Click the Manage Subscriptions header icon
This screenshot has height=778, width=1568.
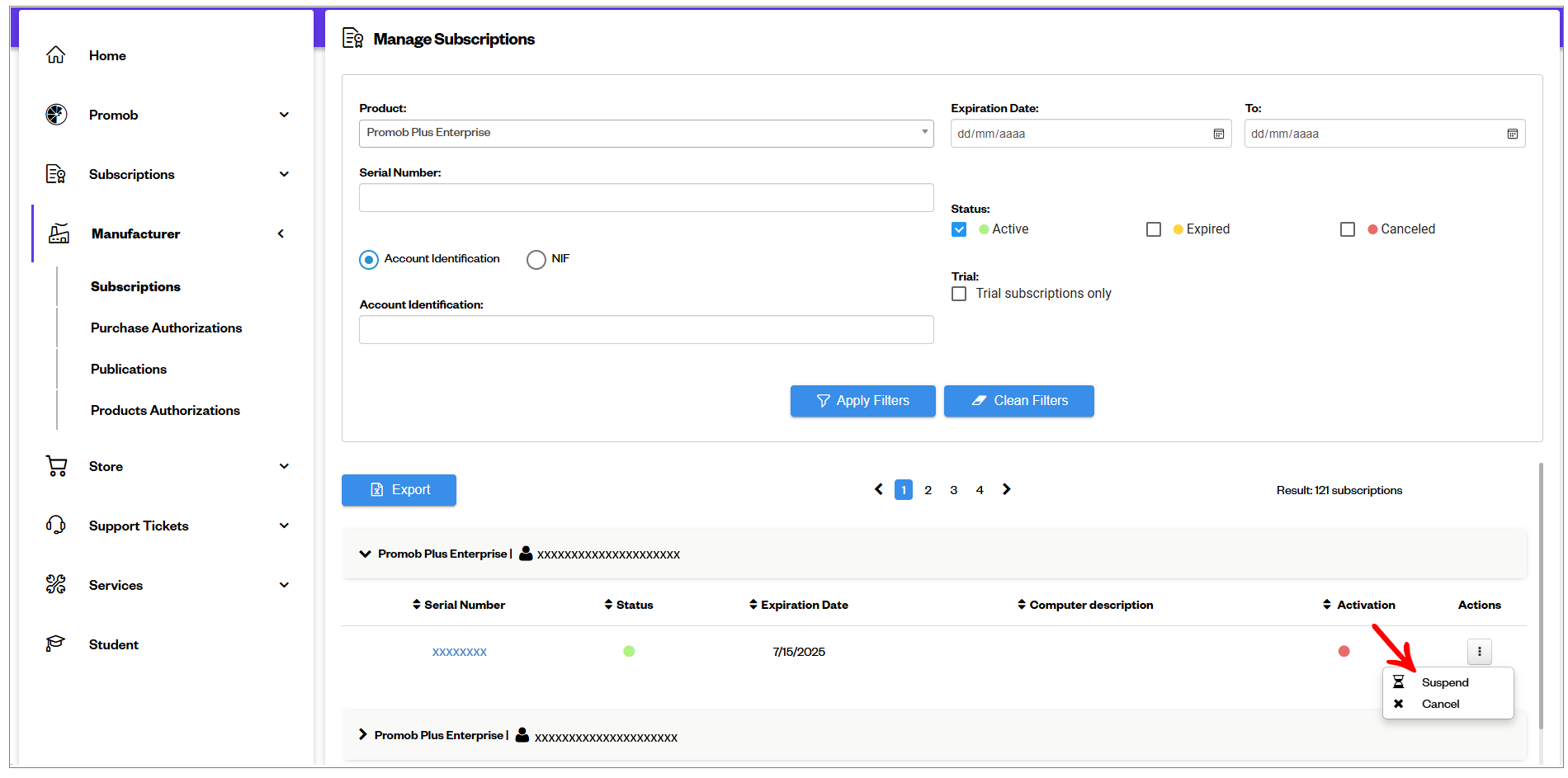point(353,38)
